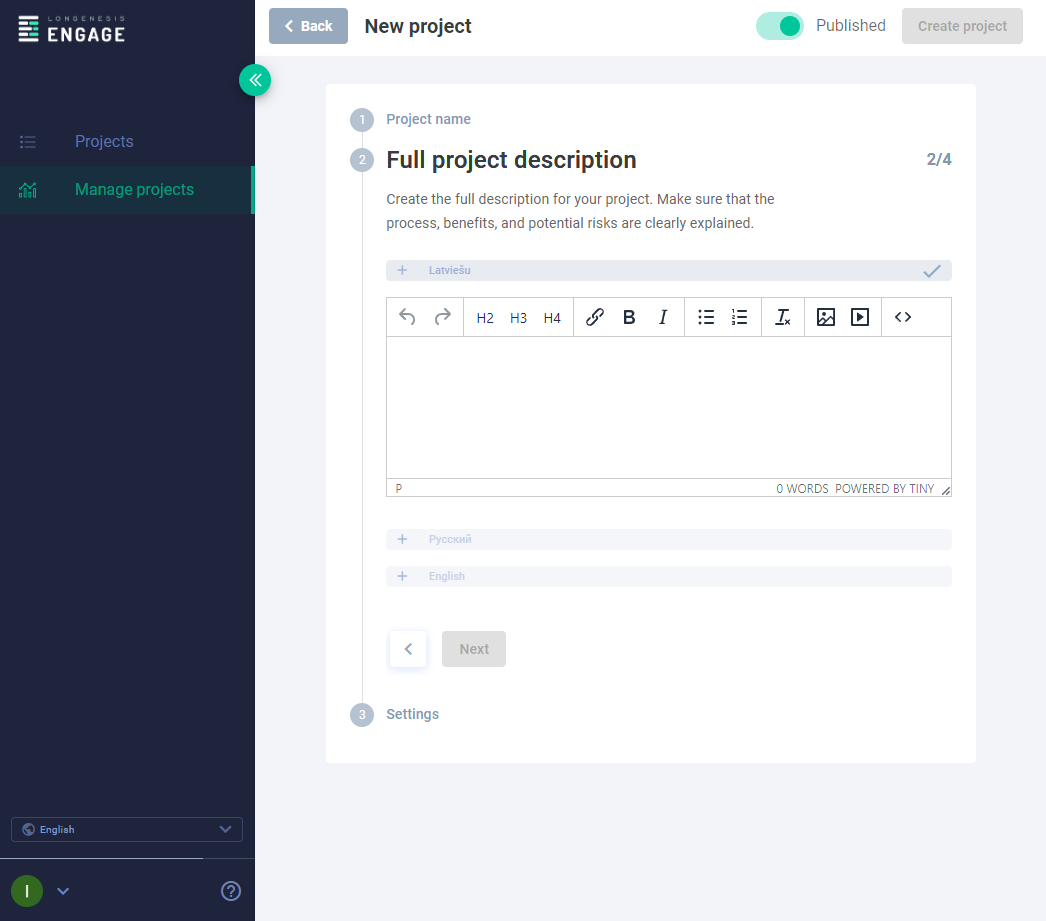Viewport: 1046px width, 921px height.
Task: Toggle the Latviešu language checkmark
Action: coord(932,270)
